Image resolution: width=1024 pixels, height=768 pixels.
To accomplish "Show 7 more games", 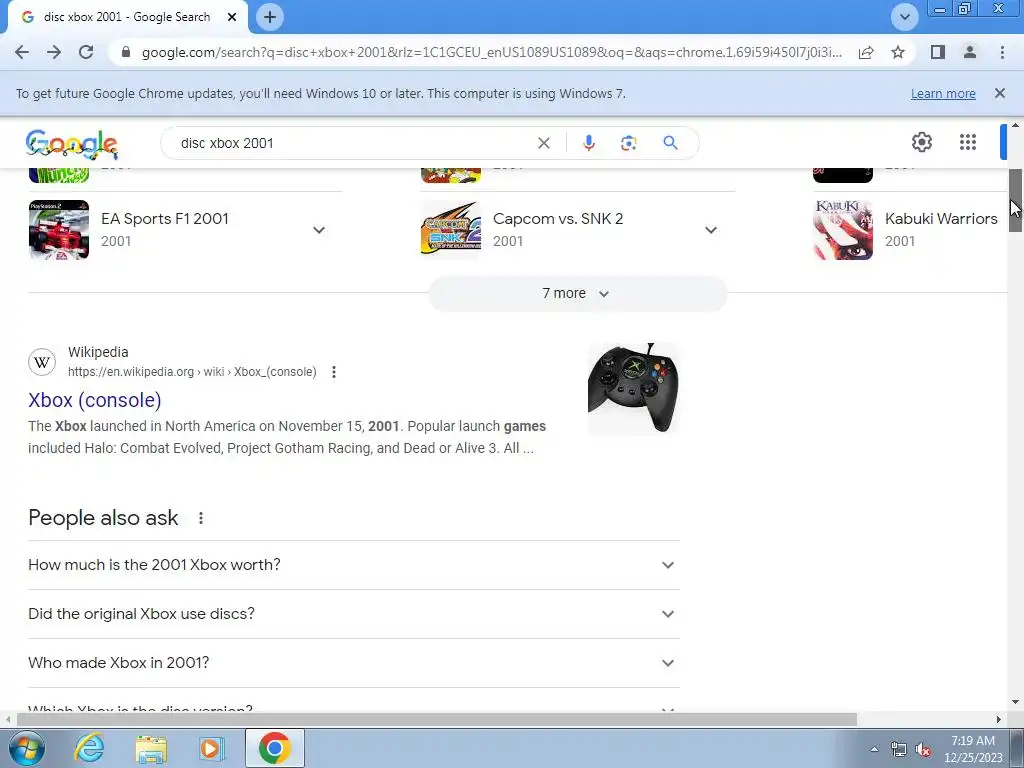I will coord(577,294).
